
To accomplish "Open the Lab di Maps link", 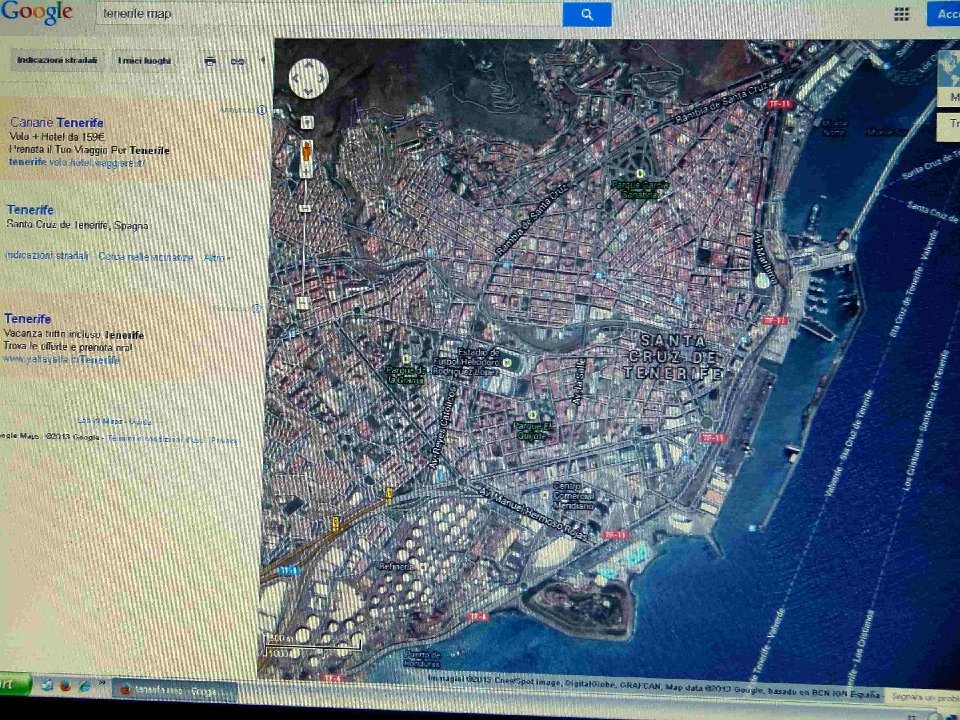I will pyautogui.click(x=100, y=421).
